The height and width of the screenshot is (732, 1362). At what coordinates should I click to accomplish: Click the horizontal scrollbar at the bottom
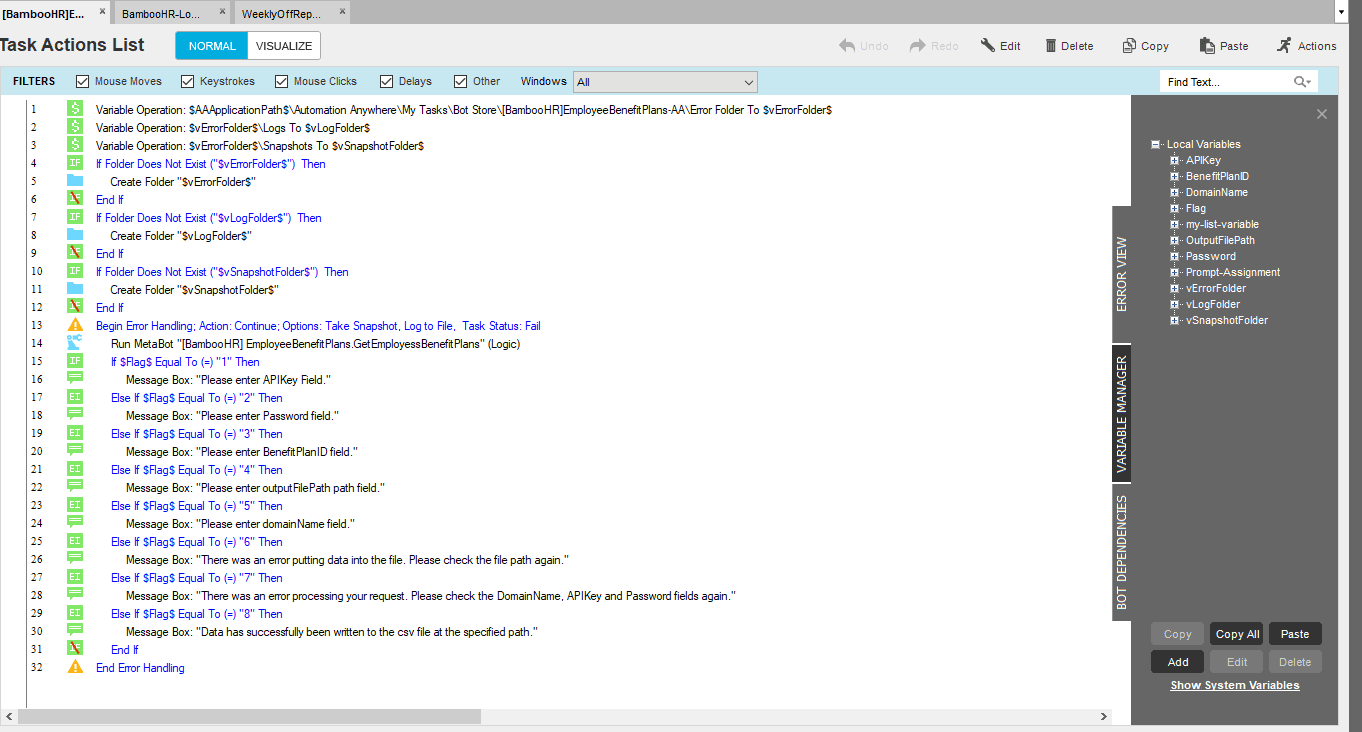point(249,717)
